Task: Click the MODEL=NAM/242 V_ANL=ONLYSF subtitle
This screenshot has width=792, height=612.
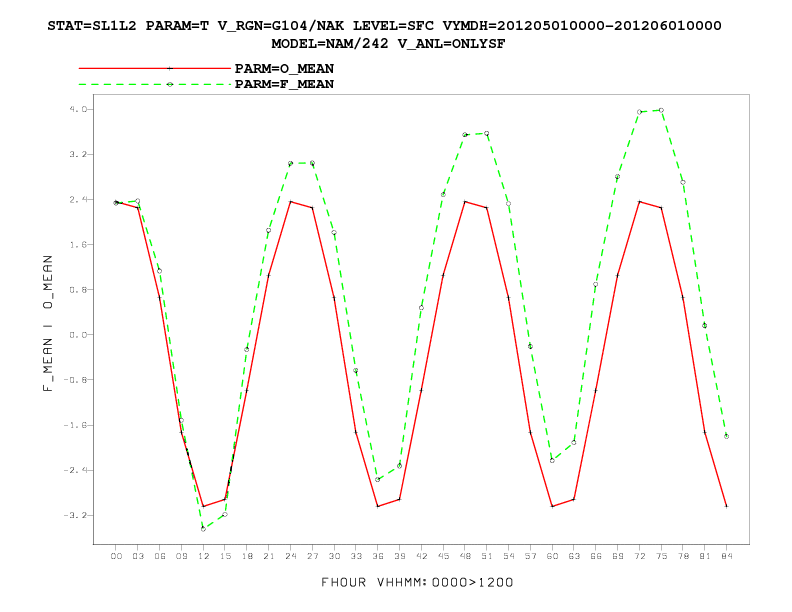Action: tap(388, 44)
